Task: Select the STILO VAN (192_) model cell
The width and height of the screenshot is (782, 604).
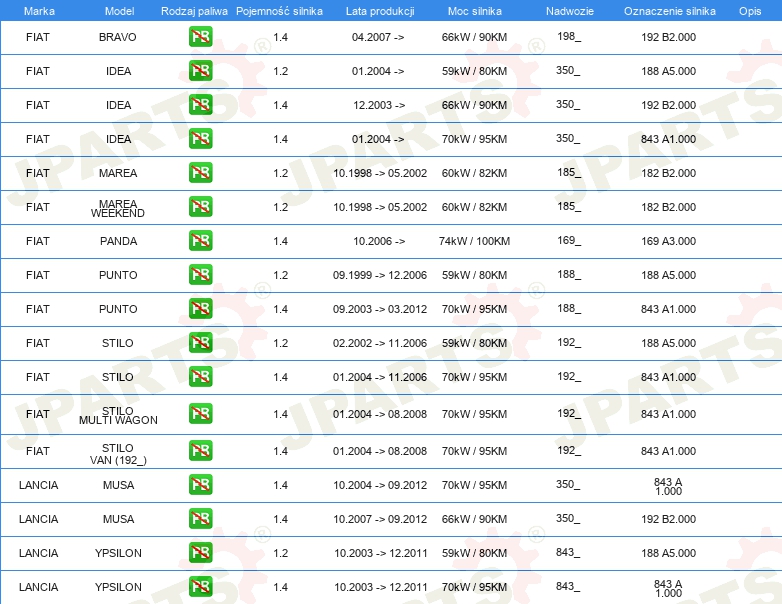Action: pyautogui.click(x=118, y=454)
